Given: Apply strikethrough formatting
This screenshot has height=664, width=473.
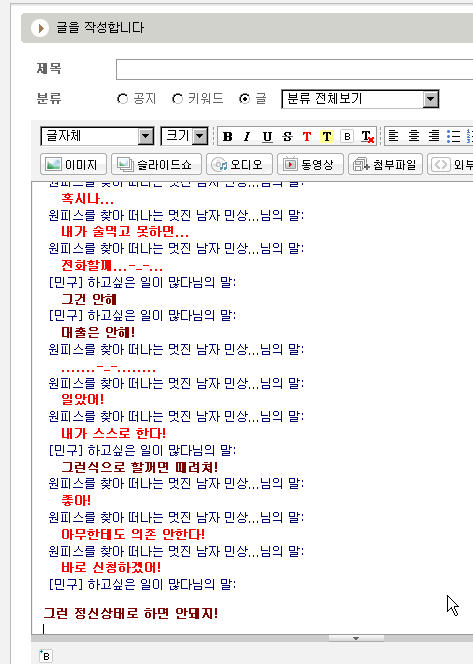Looking at the screenshot, I should pyautogui.click(x=287, y=136).
